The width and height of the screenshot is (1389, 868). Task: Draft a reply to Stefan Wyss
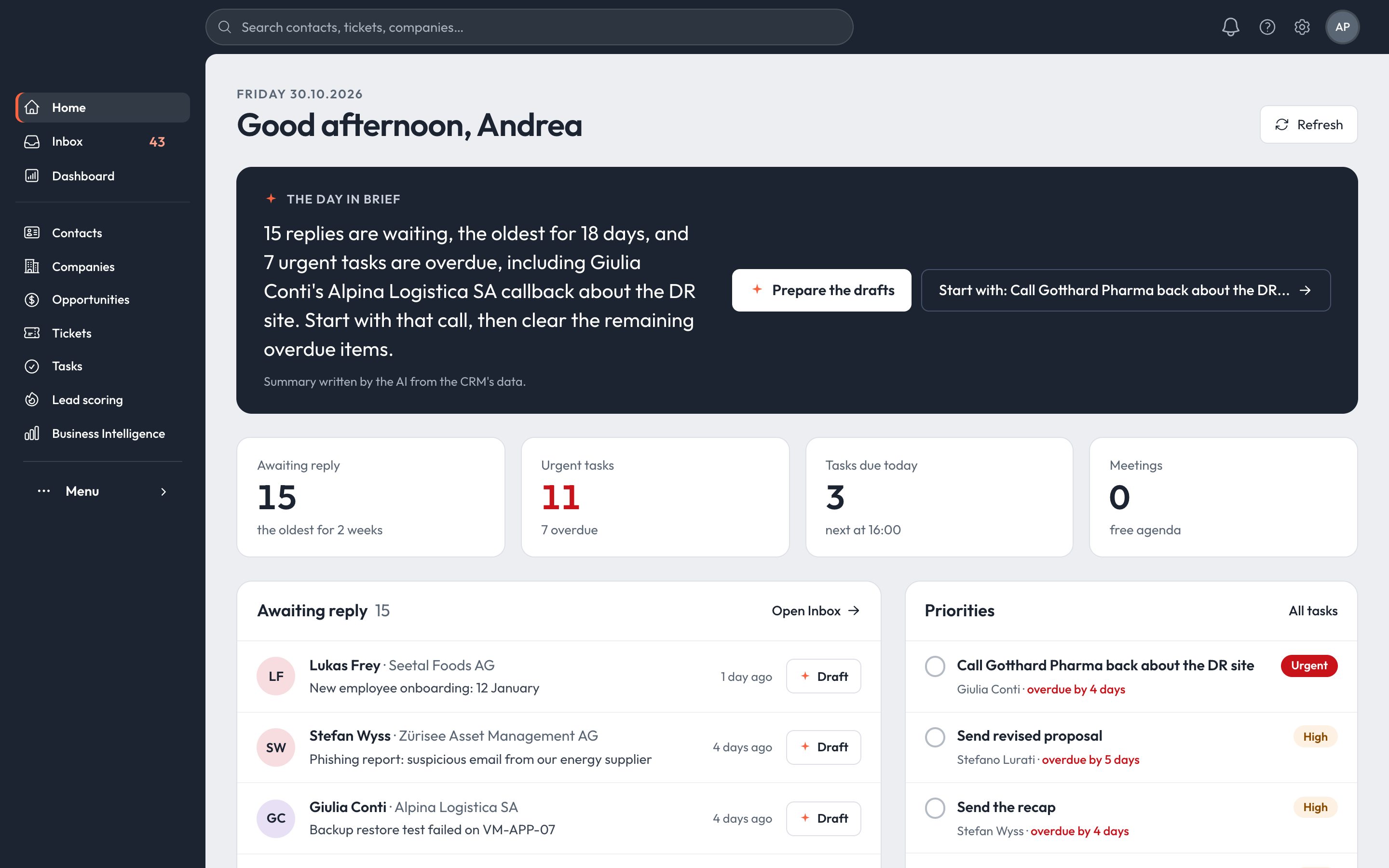pos(823,747)
